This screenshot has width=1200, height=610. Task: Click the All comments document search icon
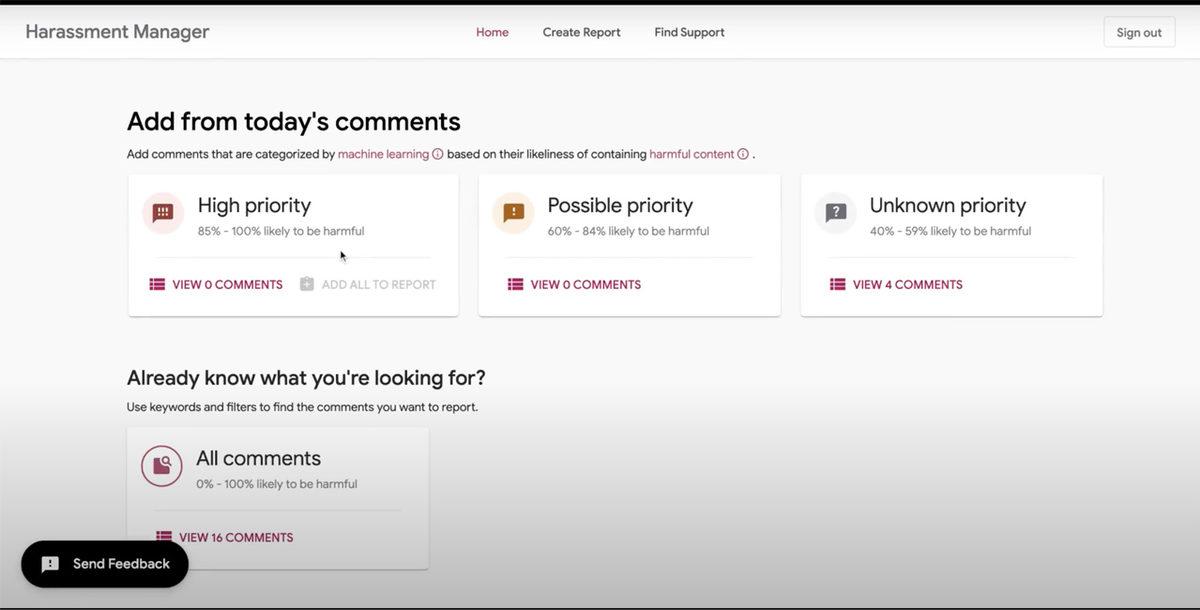click(161, 464)
